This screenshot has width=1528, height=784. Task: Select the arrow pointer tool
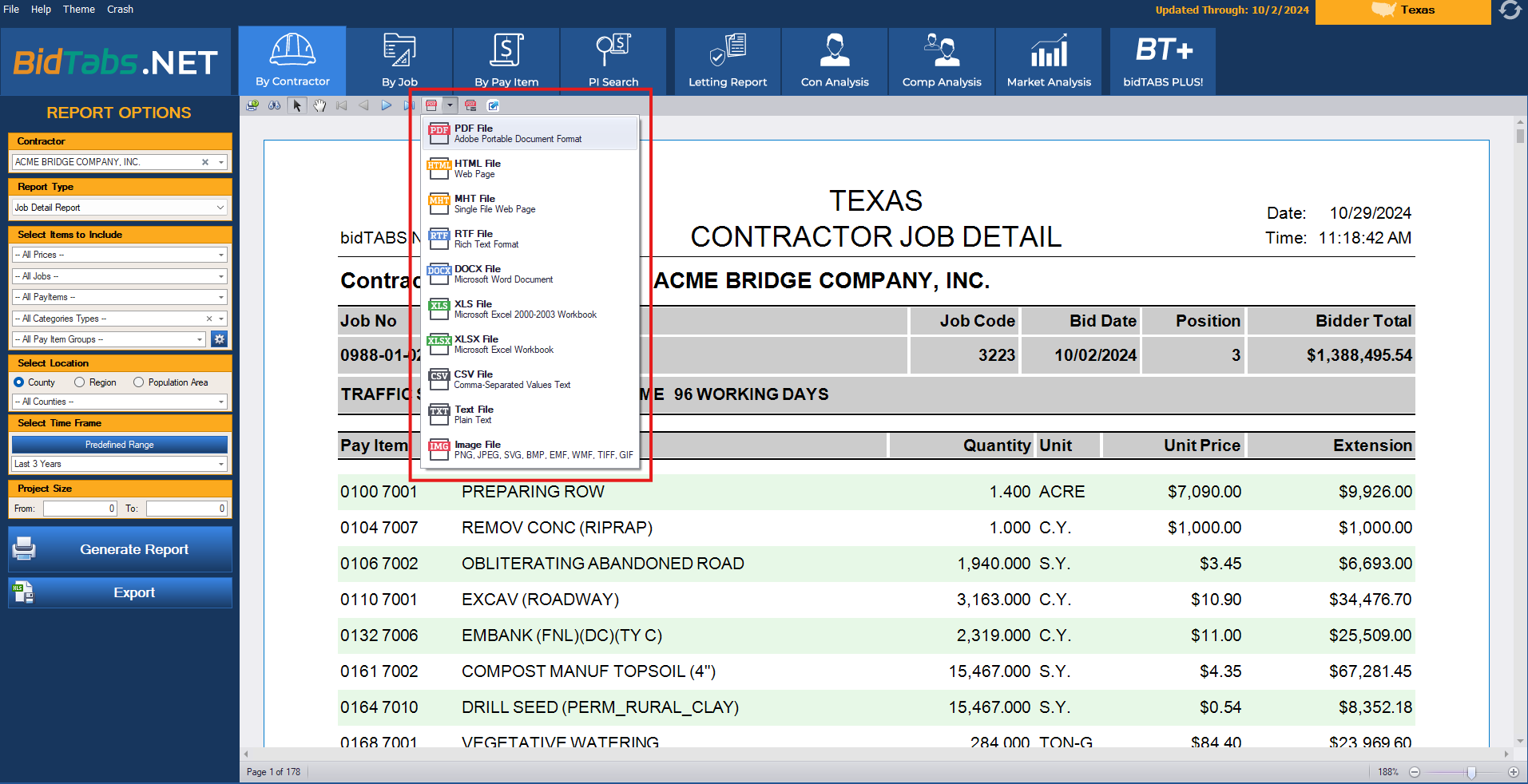coord(297,105)
